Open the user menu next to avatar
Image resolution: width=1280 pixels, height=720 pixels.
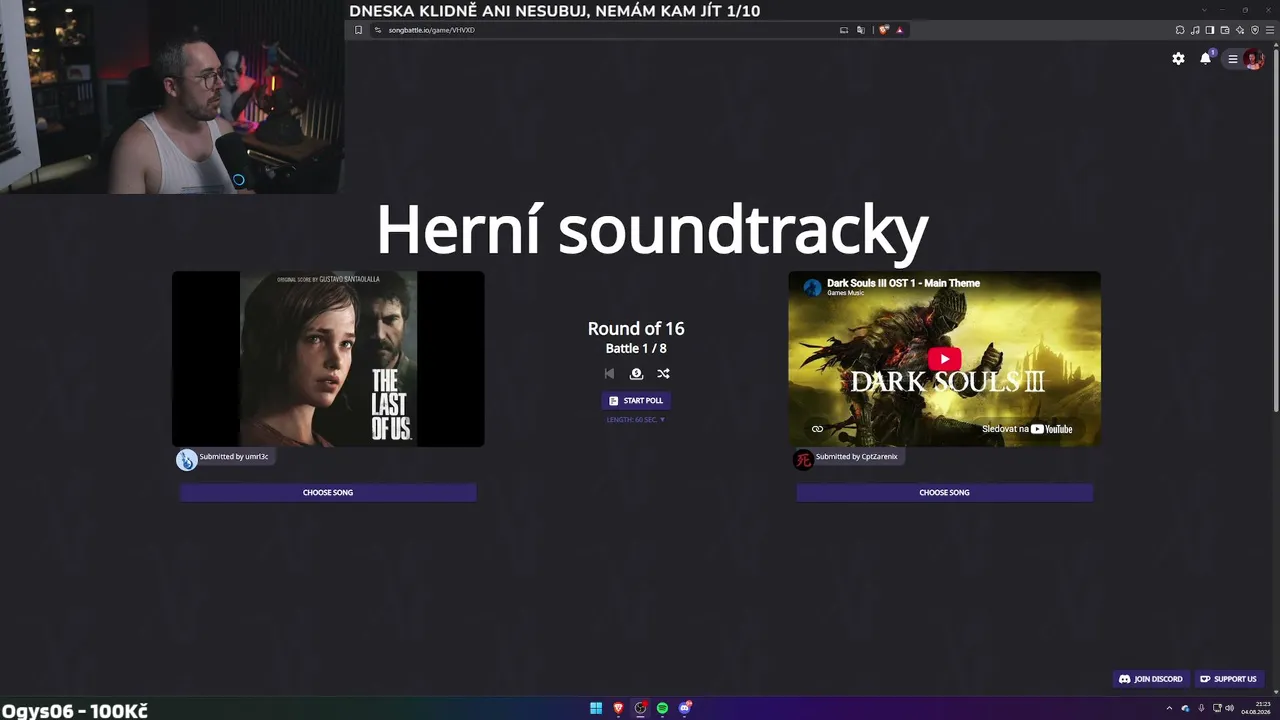(1233, 59)
